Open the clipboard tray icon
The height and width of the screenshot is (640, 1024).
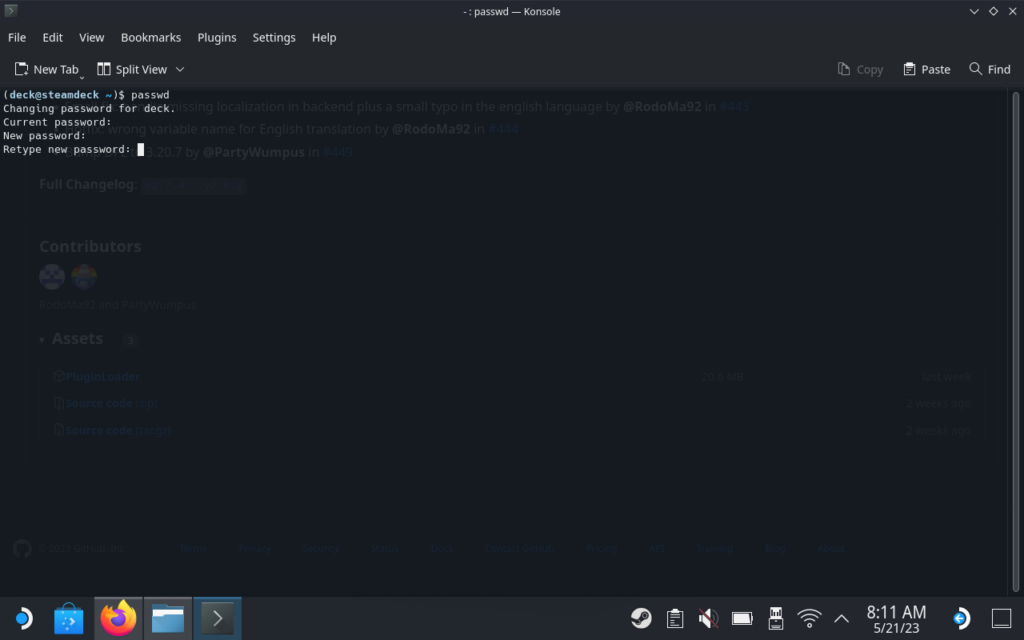(675, 619)
